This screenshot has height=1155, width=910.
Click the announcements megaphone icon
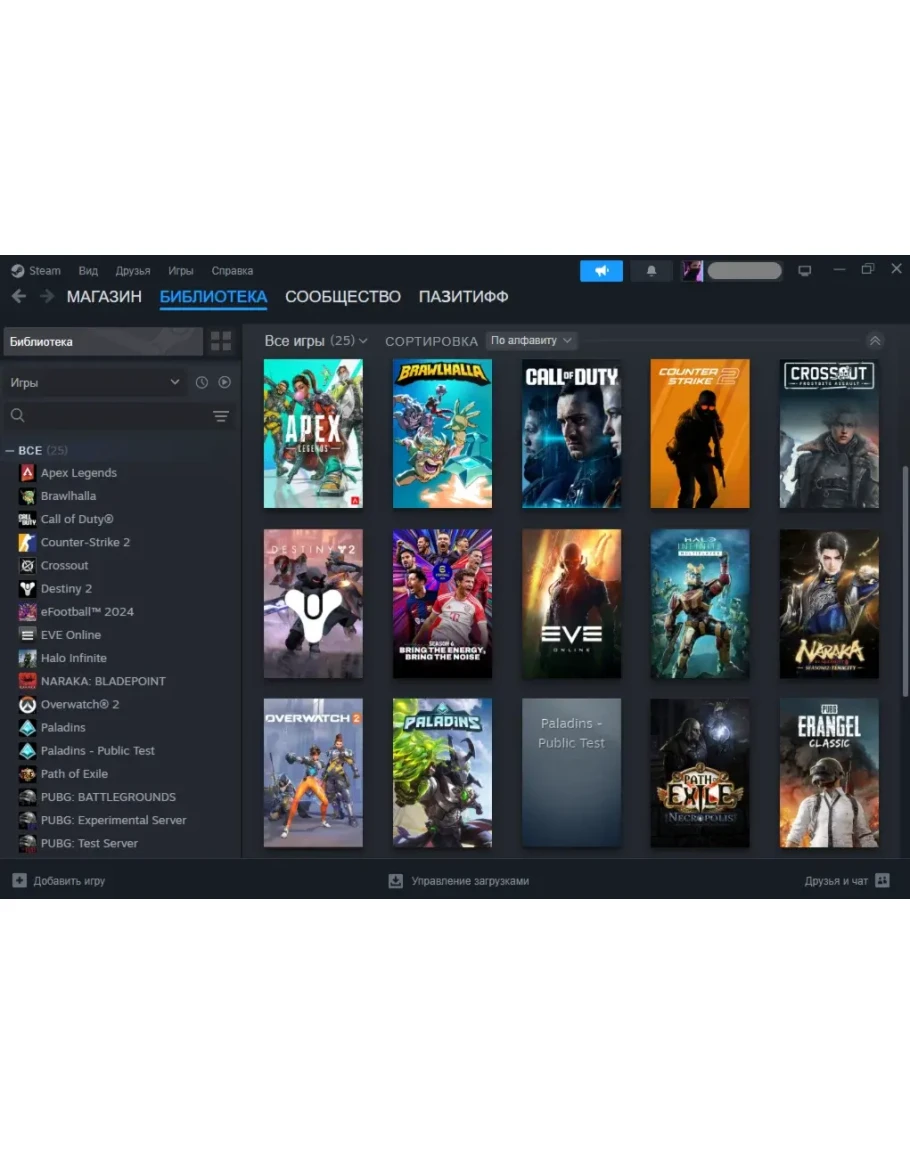(x=601, y=271)
